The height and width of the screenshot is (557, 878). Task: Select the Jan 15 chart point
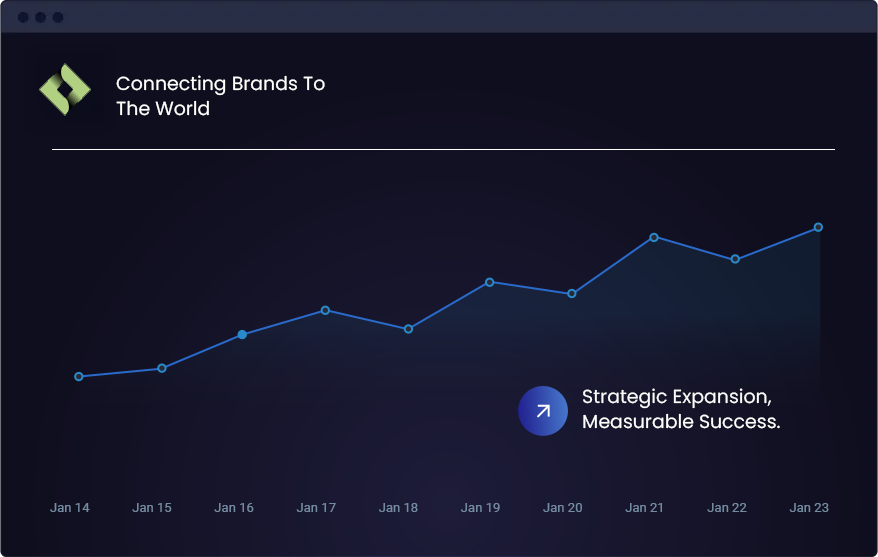point(162,369)
